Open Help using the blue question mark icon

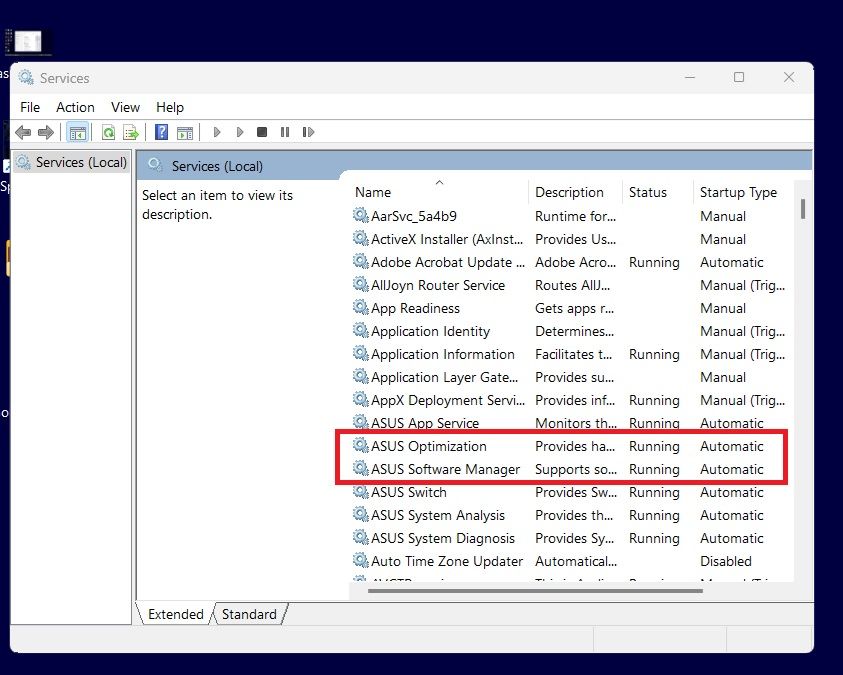tap(161, 131)
